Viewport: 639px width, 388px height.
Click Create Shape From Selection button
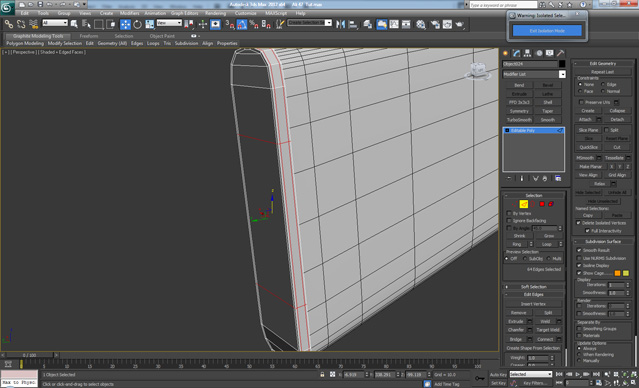[533, 348]
